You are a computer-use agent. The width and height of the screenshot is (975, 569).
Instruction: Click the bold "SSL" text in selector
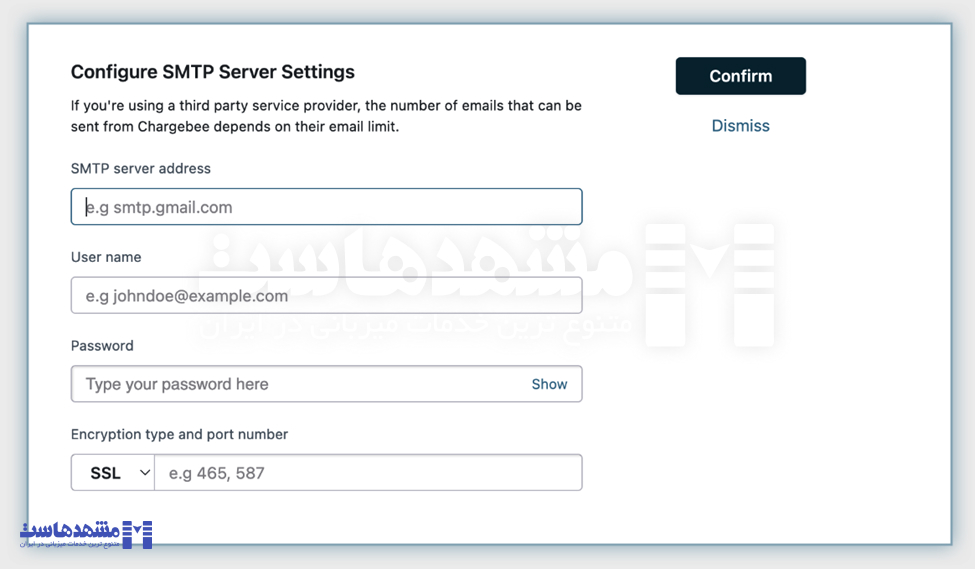pos(105,473)
